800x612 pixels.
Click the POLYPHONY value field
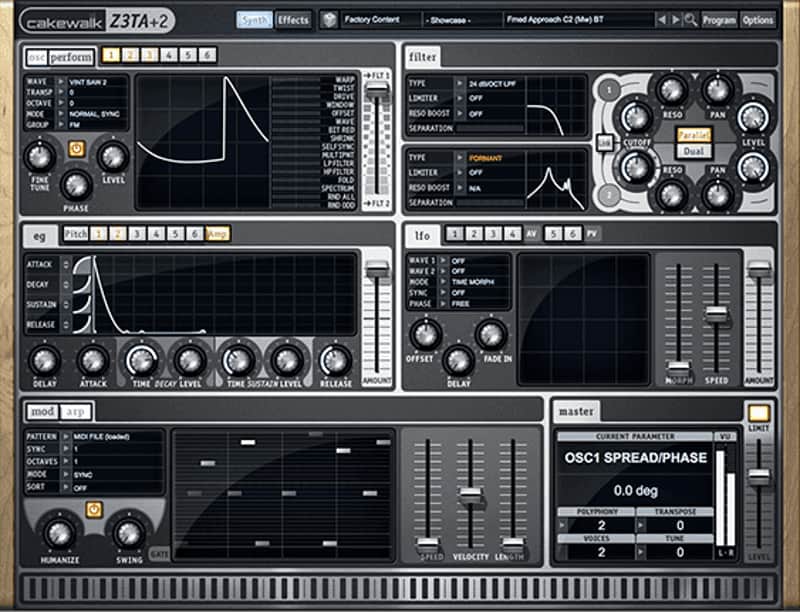click(601, 525)
